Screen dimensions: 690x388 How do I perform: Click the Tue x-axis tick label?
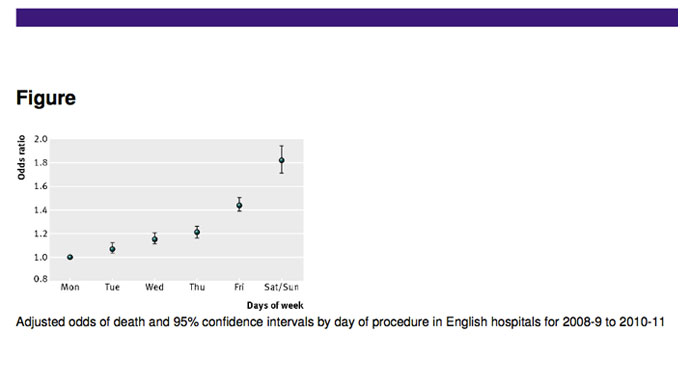click(112, 287)
